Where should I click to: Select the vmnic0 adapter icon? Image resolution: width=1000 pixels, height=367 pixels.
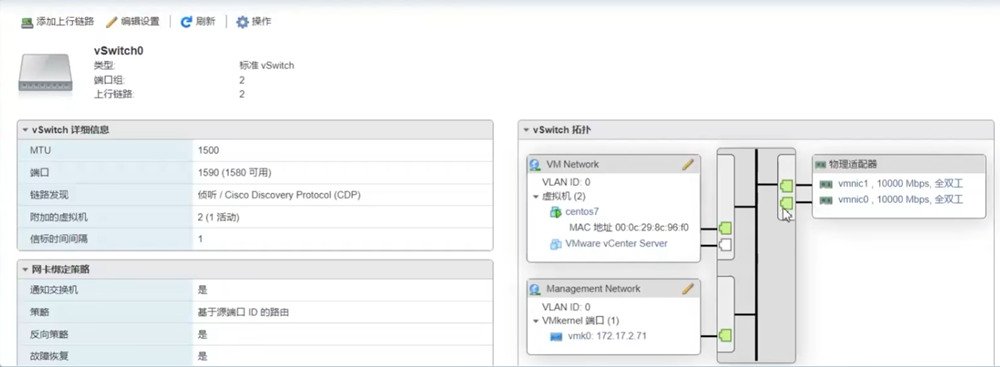coord(825,200)
